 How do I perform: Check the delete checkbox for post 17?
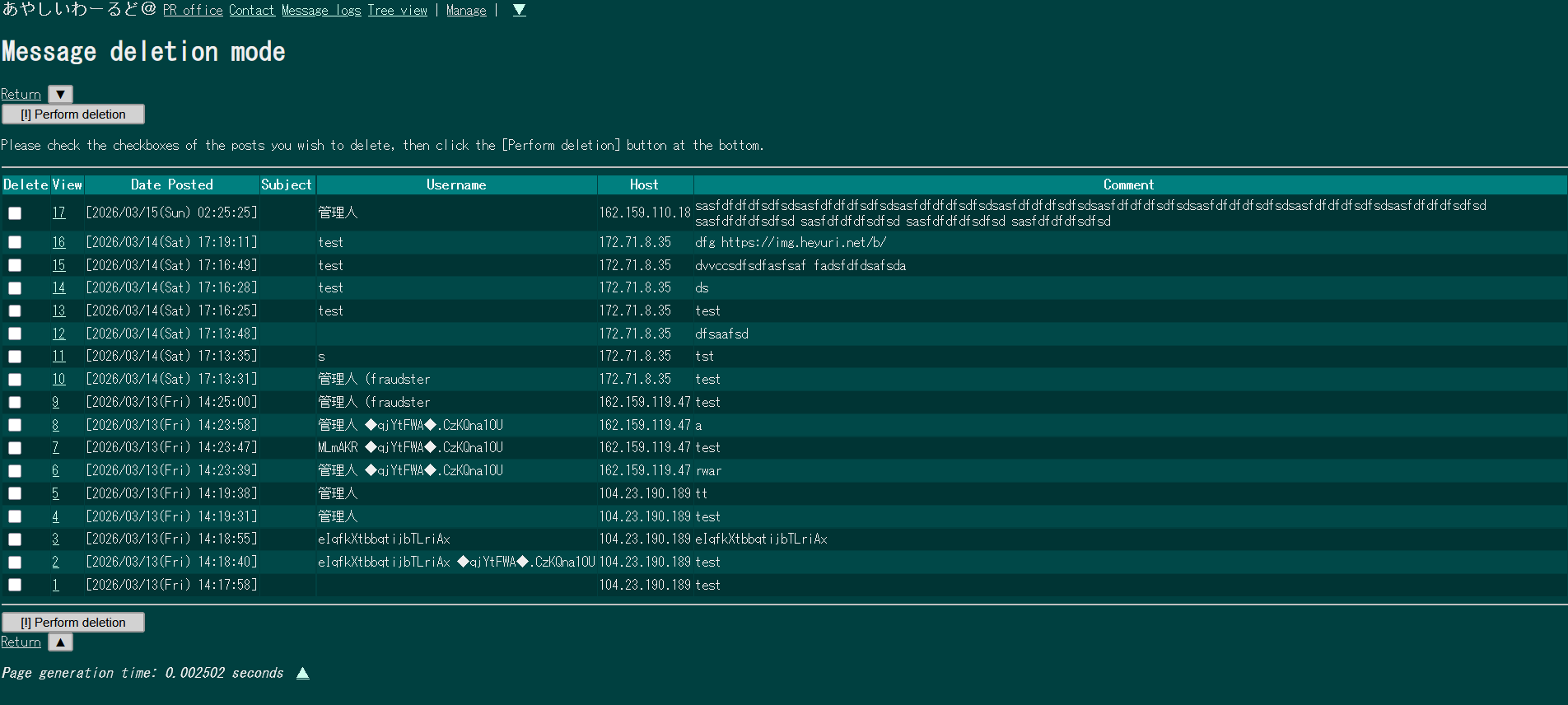[x=15, y=213]
